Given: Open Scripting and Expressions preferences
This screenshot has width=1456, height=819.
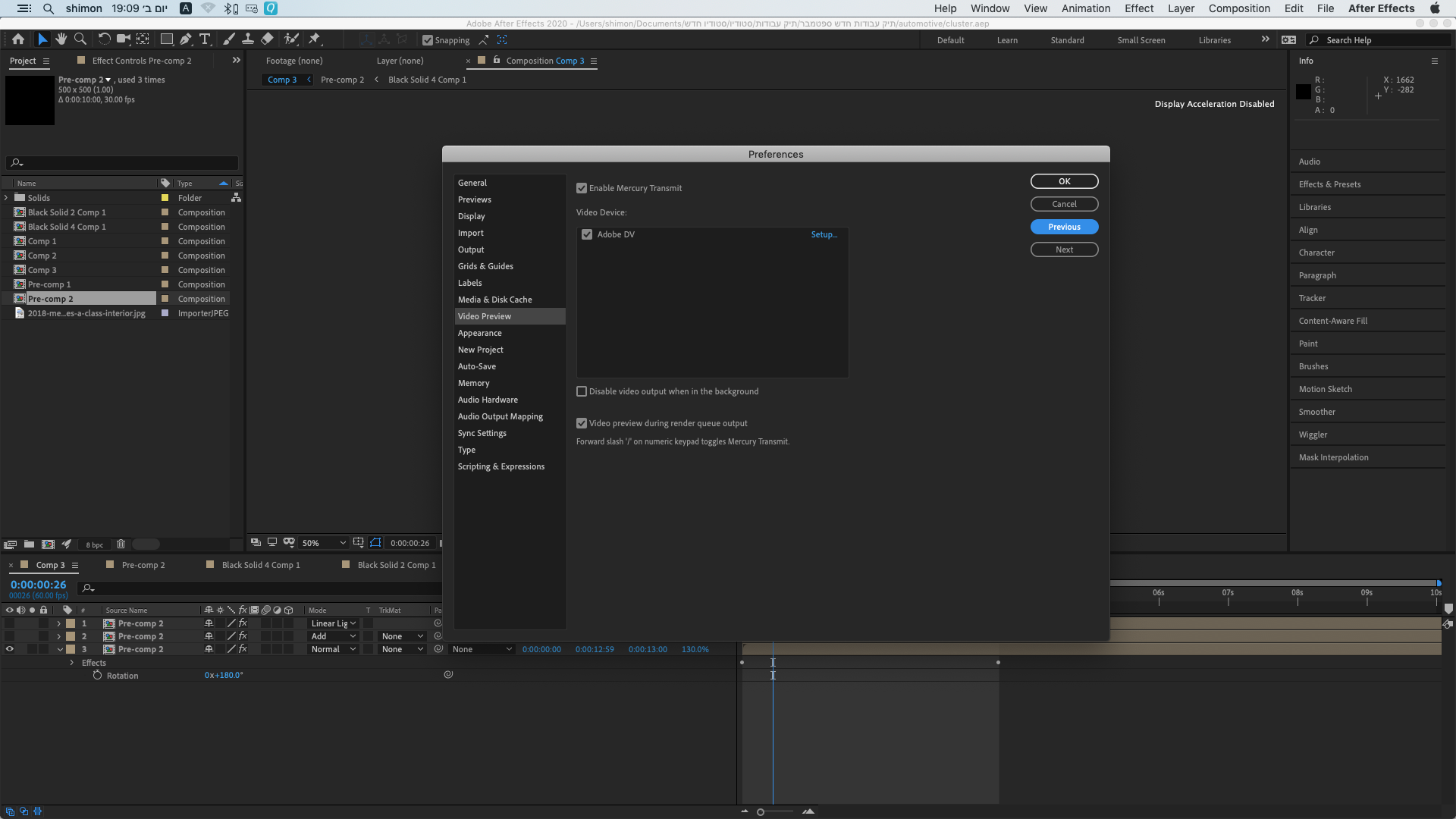Looking at the screenshot, I should point(501,465).
